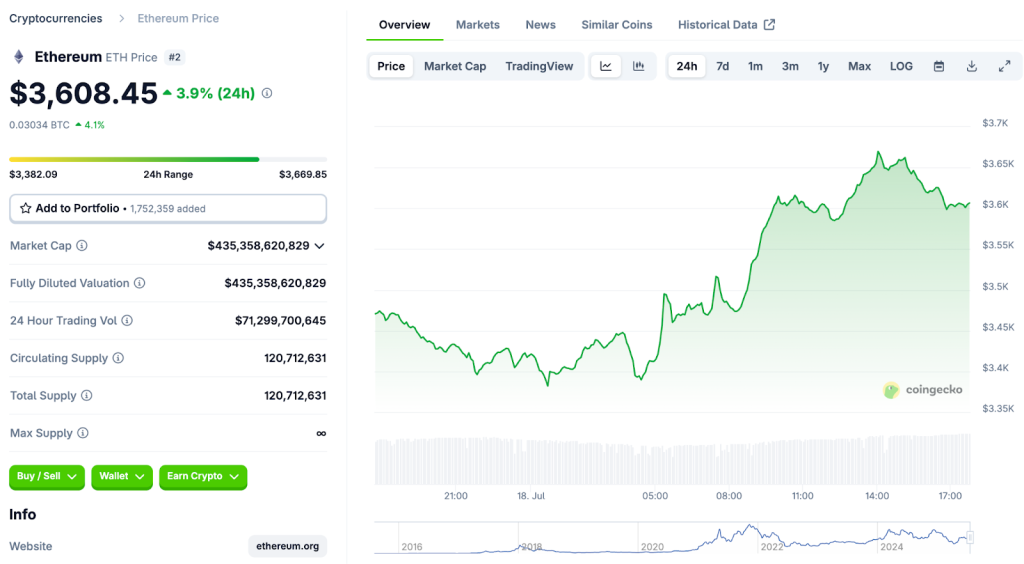Click the 18. Jul axis label

[x=531, y=496]
